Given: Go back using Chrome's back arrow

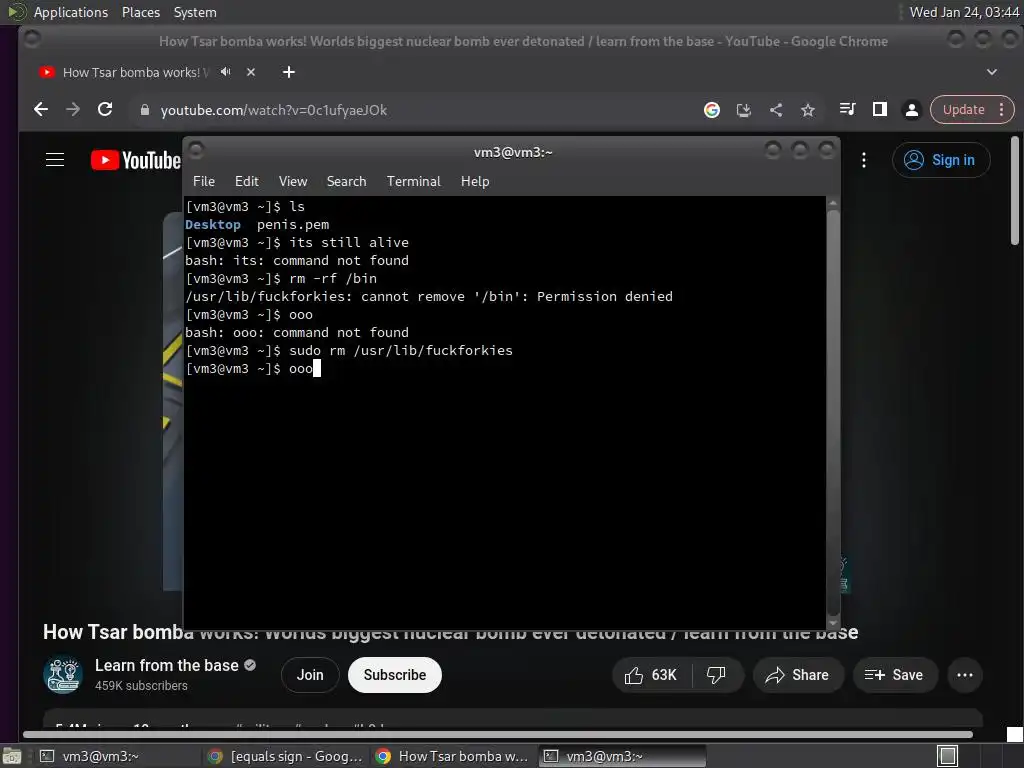Looking at the screenshot, I should coord(40,110).
